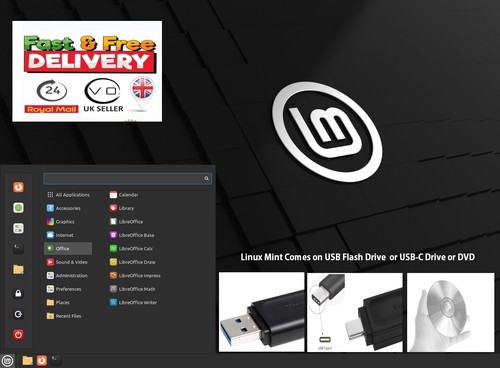Select Sound & Video category
The width and height of the screenshot is (500, 368).
click(x=67, y=262)
